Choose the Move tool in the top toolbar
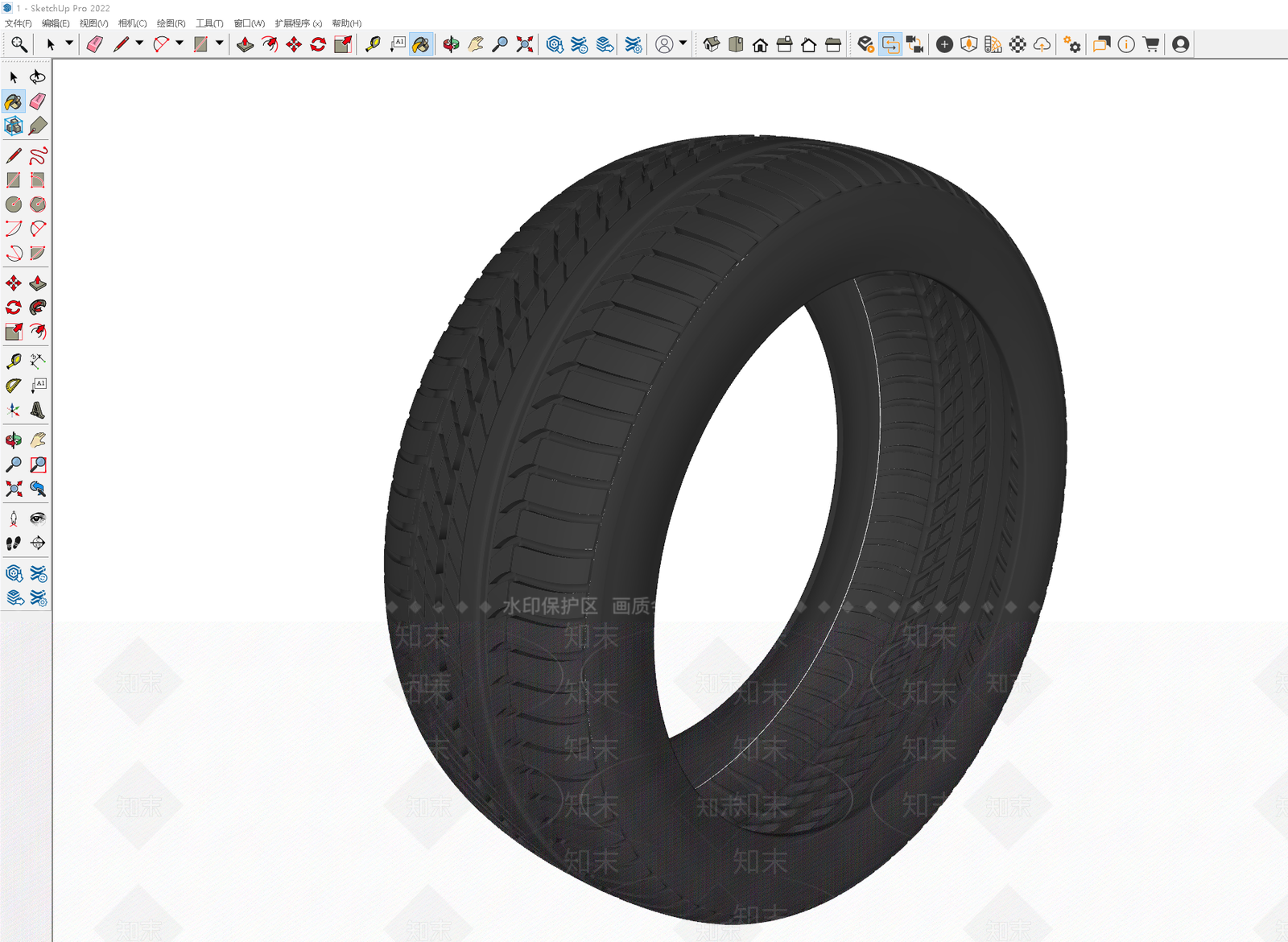 tap(294, 44)
